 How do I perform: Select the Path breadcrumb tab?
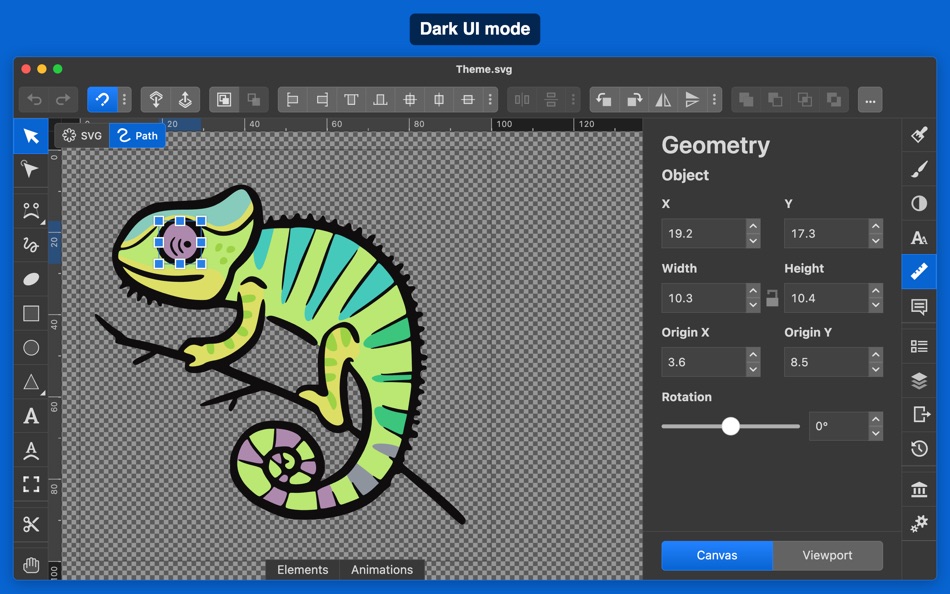(x=137, y=135)
